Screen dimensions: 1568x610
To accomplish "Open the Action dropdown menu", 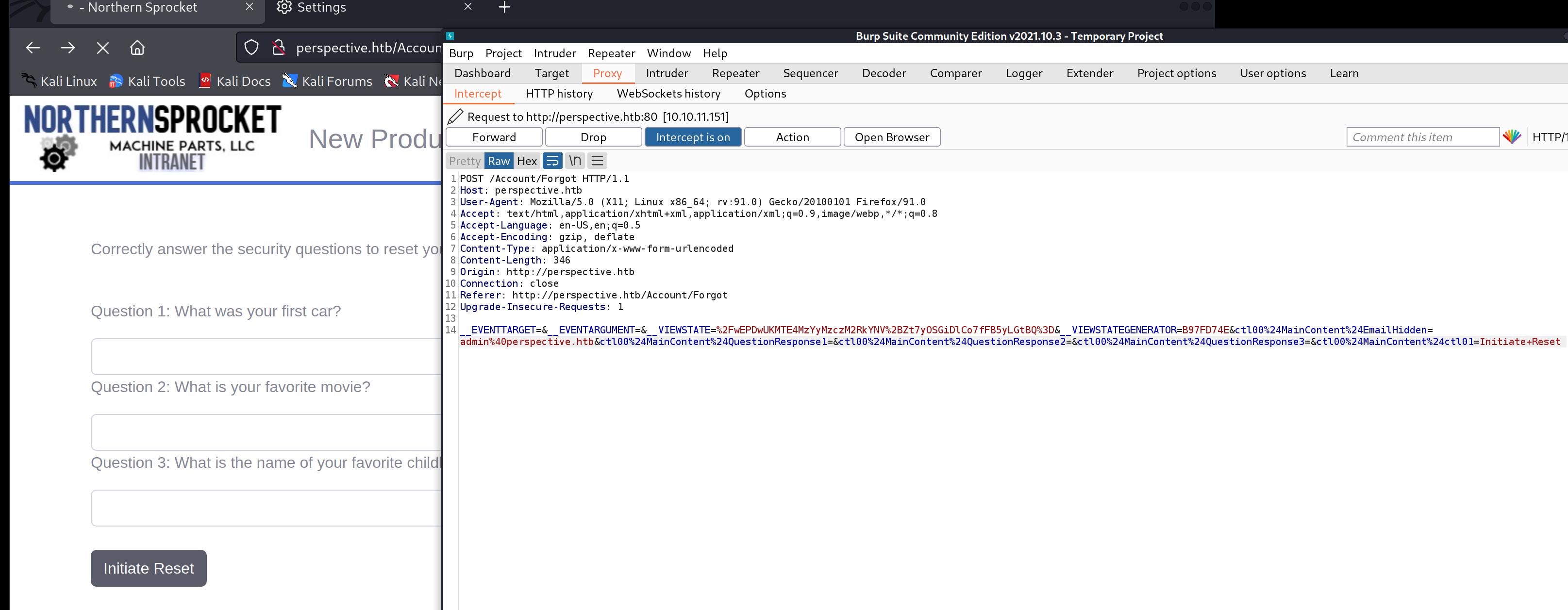I will point(792,137).
